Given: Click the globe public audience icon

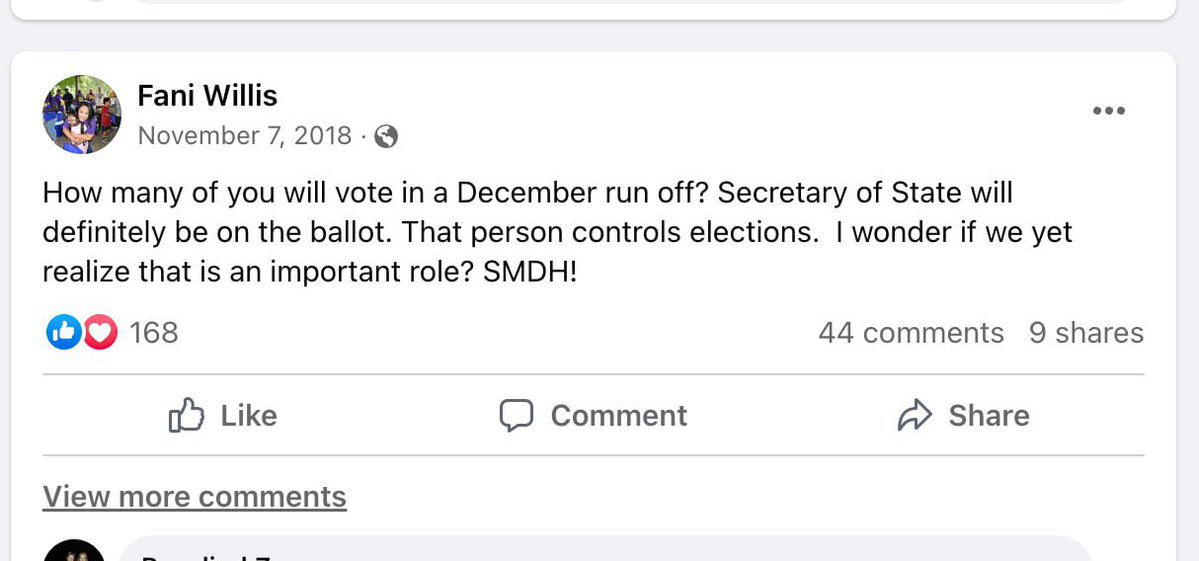Looking at the screenshot, I should point(386,136).
